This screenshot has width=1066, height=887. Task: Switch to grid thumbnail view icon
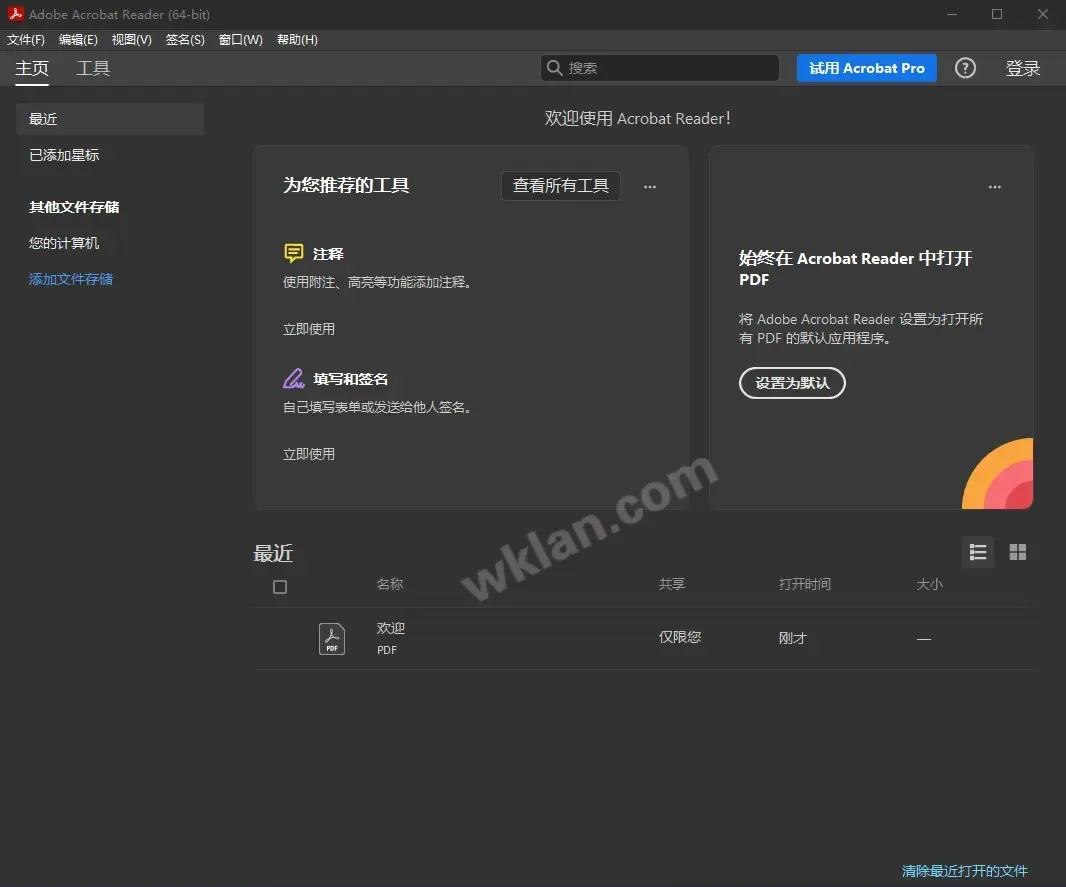tap(1018, 552)
